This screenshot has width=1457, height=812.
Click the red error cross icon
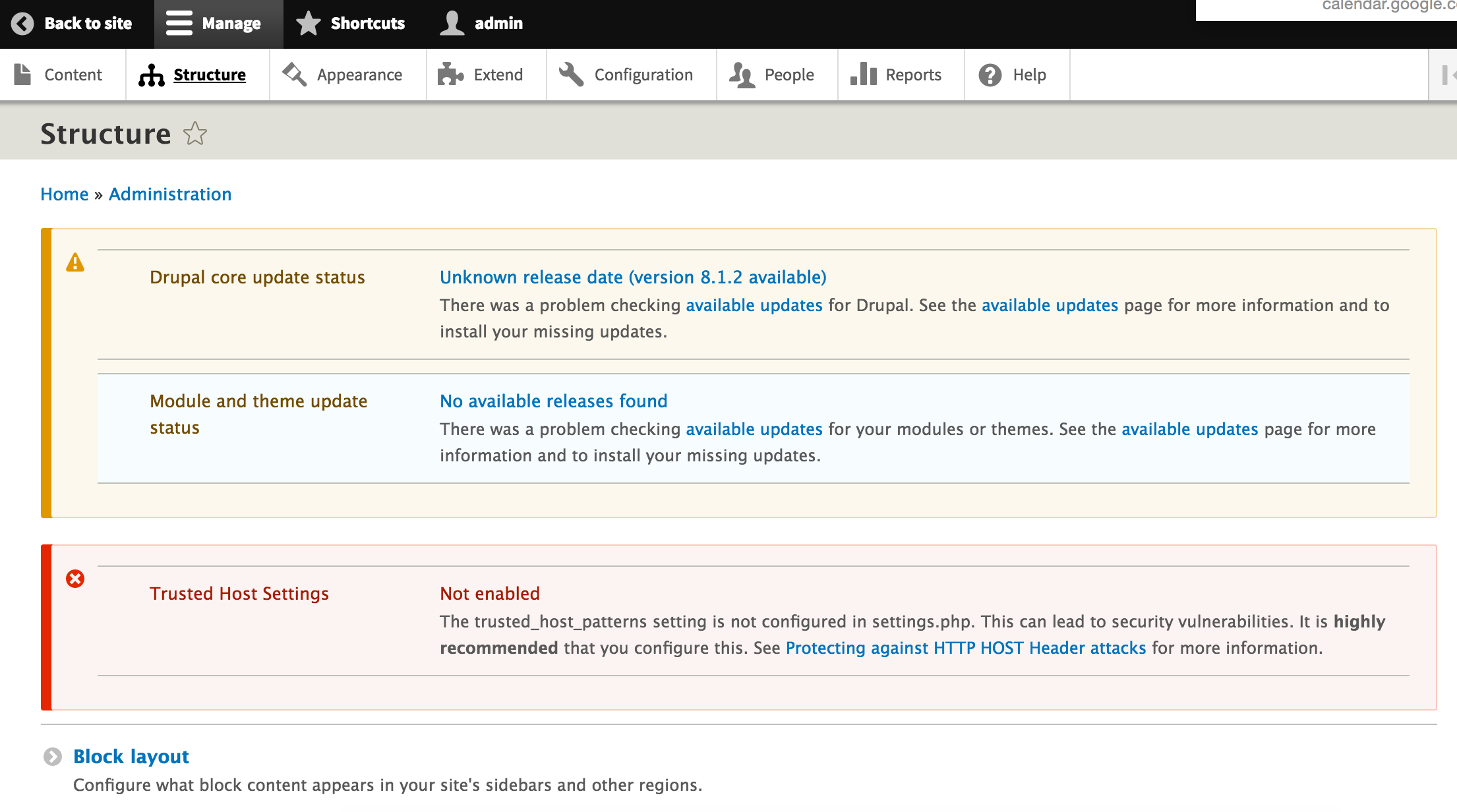[75, 579]
